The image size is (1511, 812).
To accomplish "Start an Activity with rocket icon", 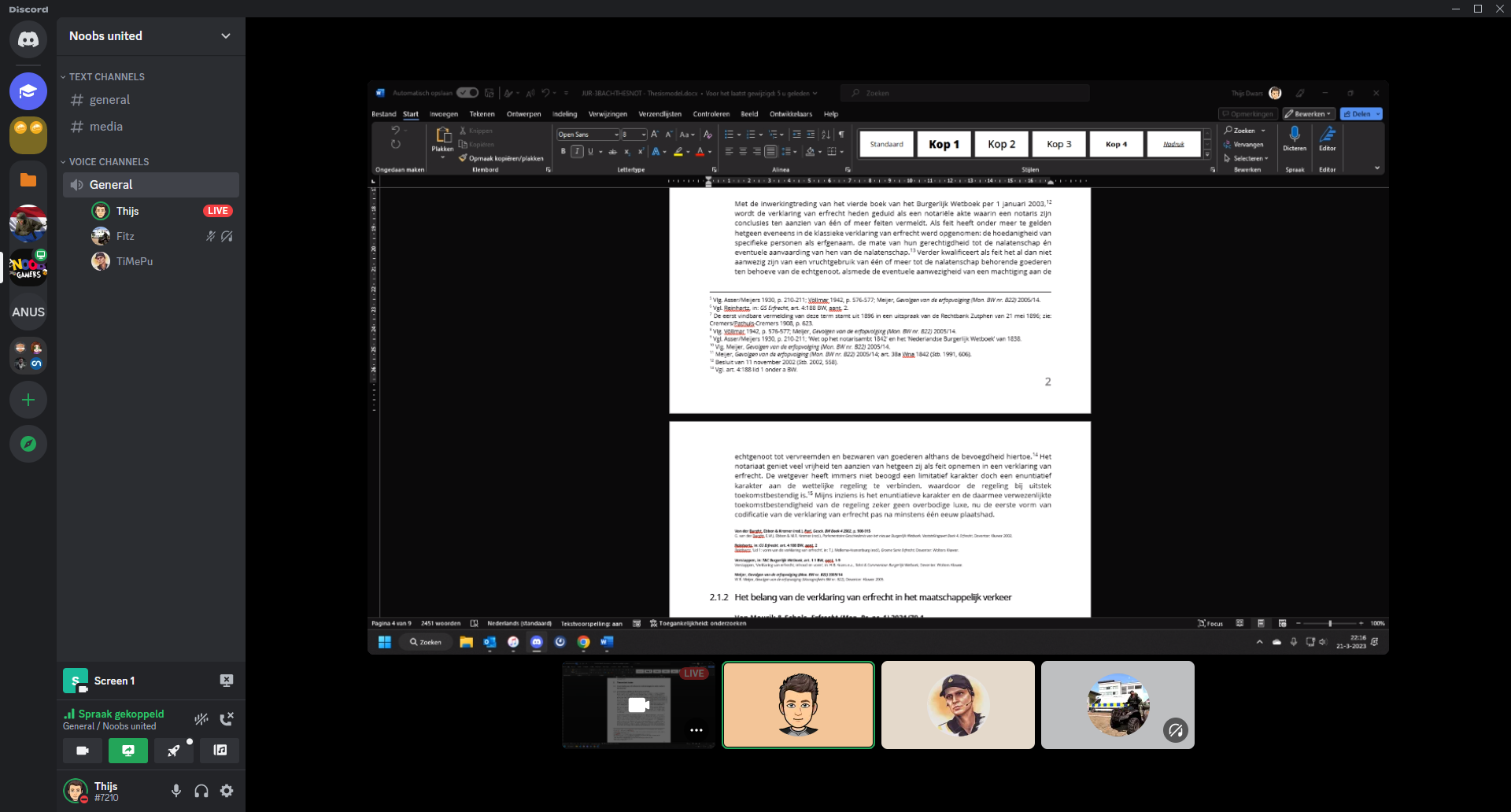I will pyautogui.click(x=174, y=751).
